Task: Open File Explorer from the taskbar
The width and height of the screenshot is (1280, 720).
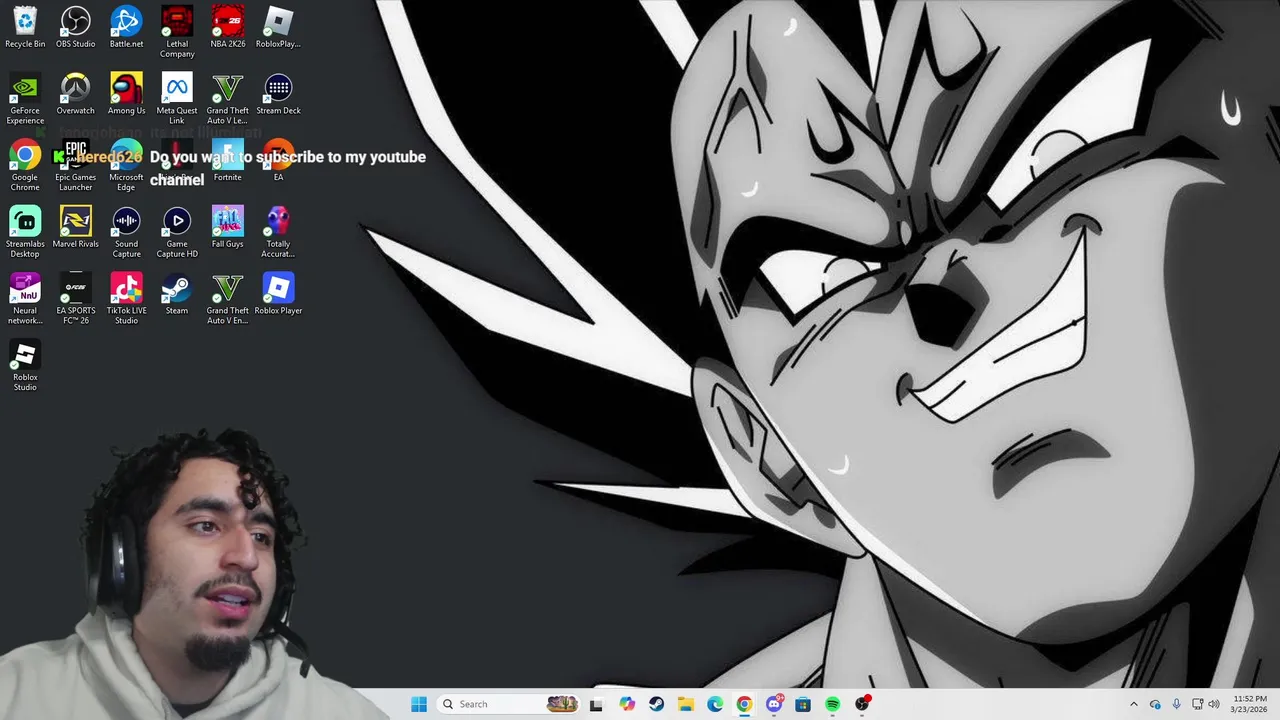Action: pyautogui.click(x=686, y=704)
